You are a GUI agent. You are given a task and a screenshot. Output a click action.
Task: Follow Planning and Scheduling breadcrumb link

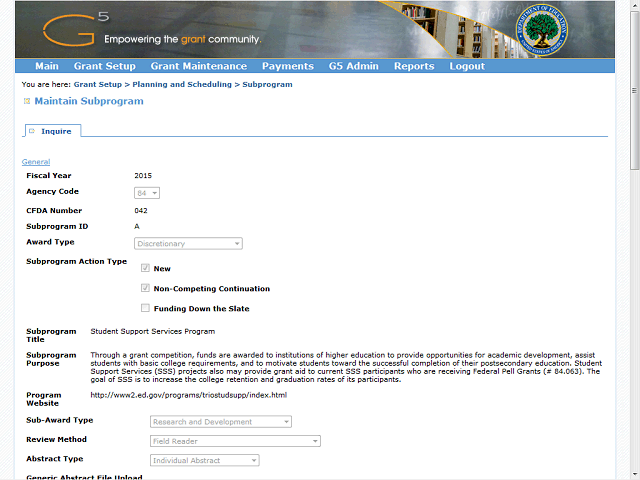pos(182,84)
